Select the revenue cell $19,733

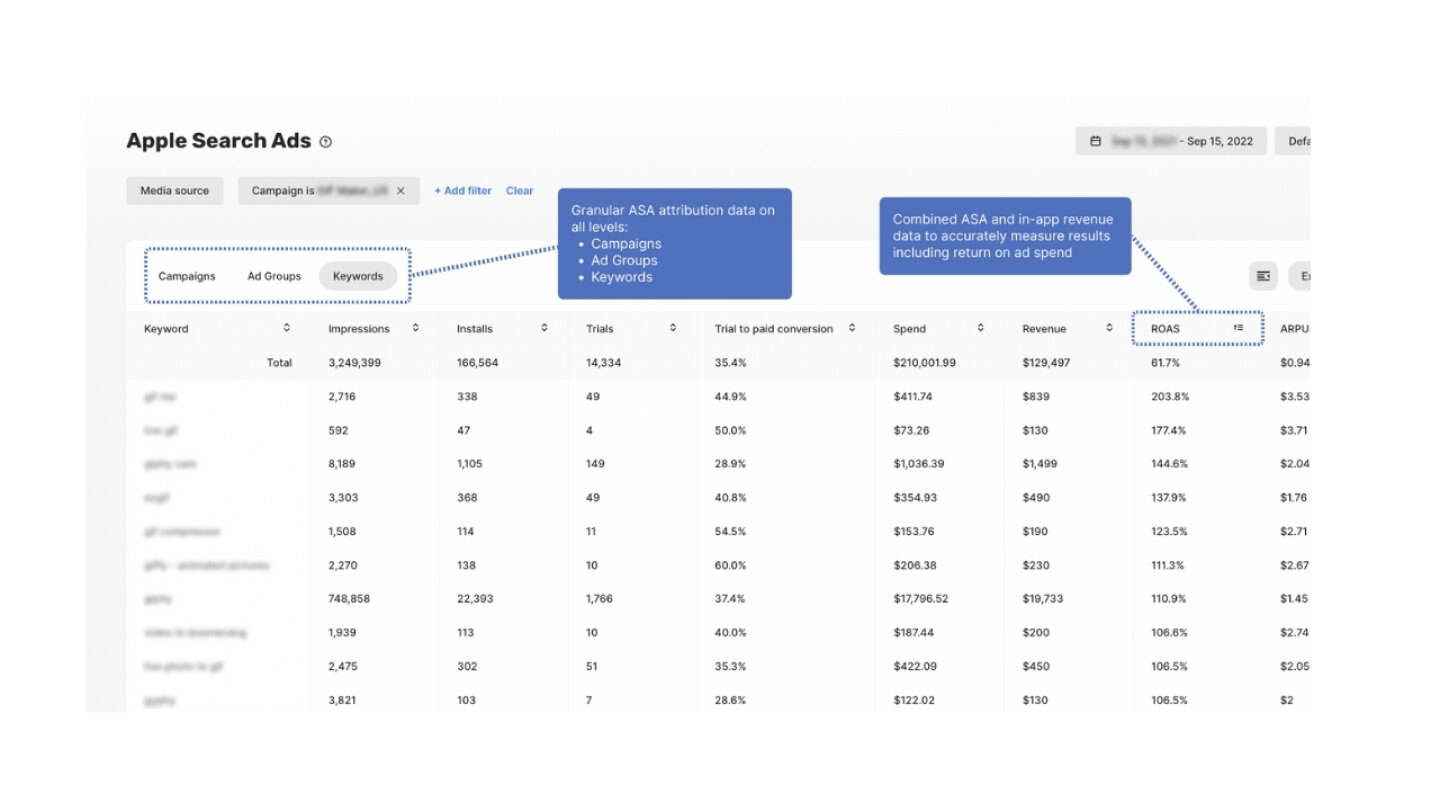[x=1043, y=599]
